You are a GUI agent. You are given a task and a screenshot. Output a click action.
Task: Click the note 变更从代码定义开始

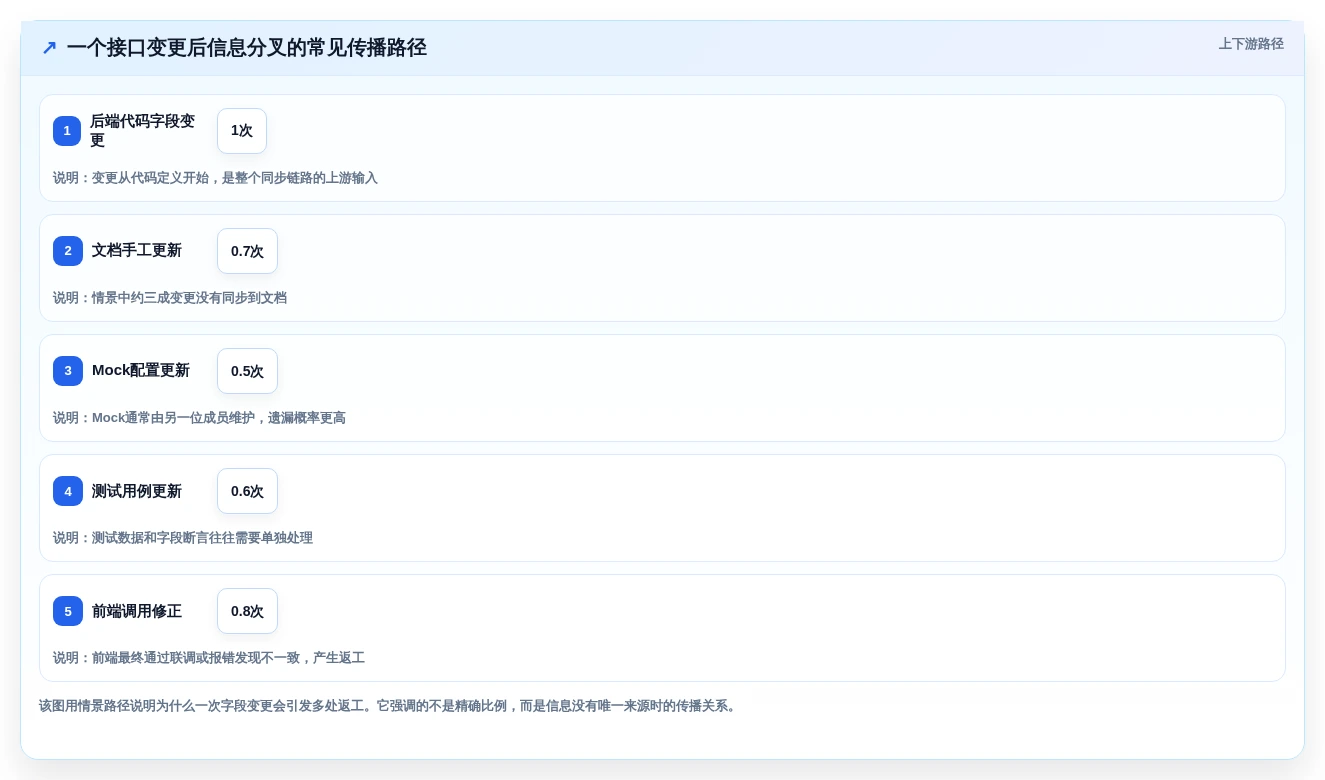point(215,178)
